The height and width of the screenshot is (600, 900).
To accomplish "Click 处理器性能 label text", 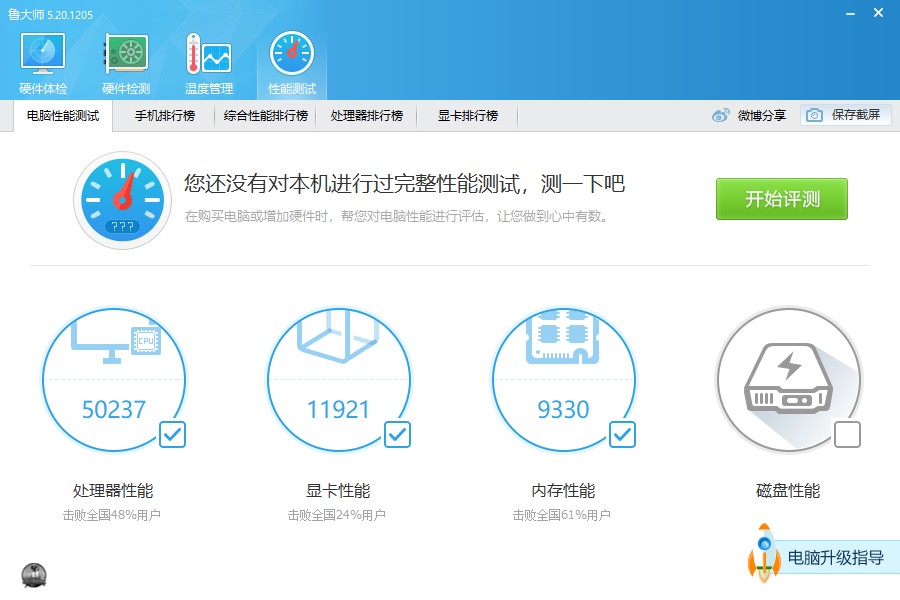I will 113,491.
